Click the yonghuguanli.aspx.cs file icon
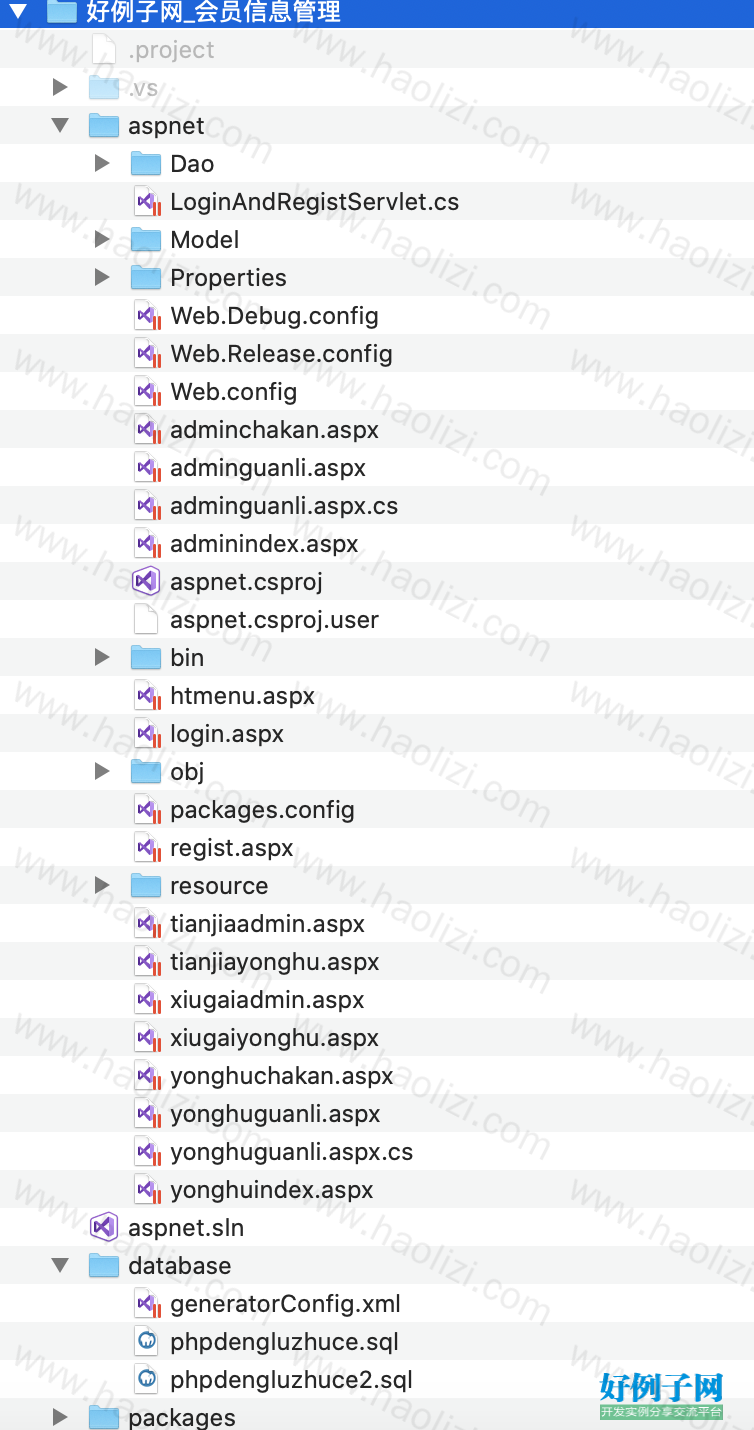This screenshot has height=1430, width=754. pos(147,1152)
